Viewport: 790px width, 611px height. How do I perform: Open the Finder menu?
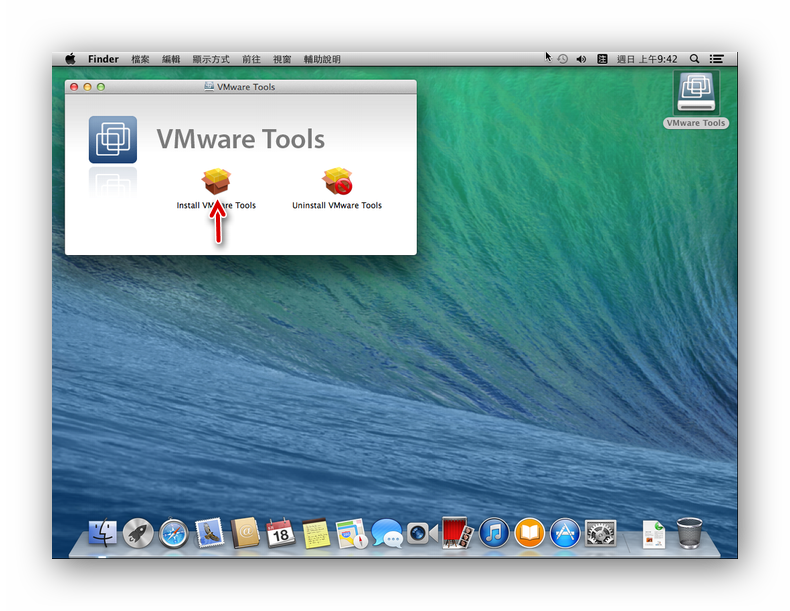tap(103, 59)
